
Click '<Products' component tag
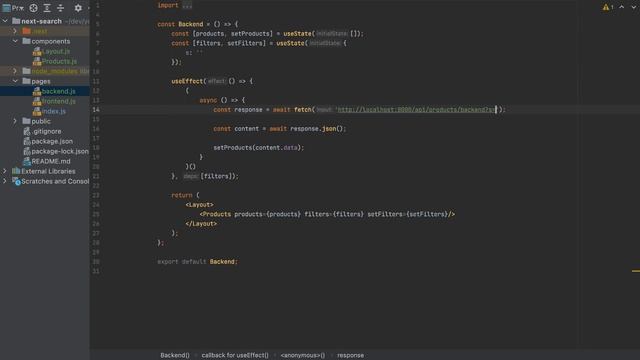click(x=215, y=214)
